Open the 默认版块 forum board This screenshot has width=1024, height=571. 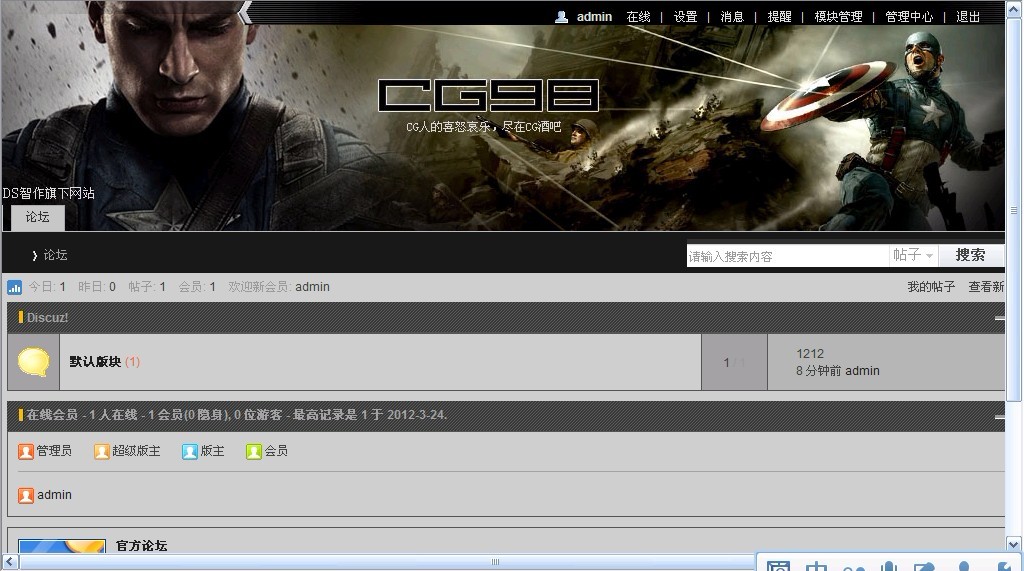coord(95,362)
